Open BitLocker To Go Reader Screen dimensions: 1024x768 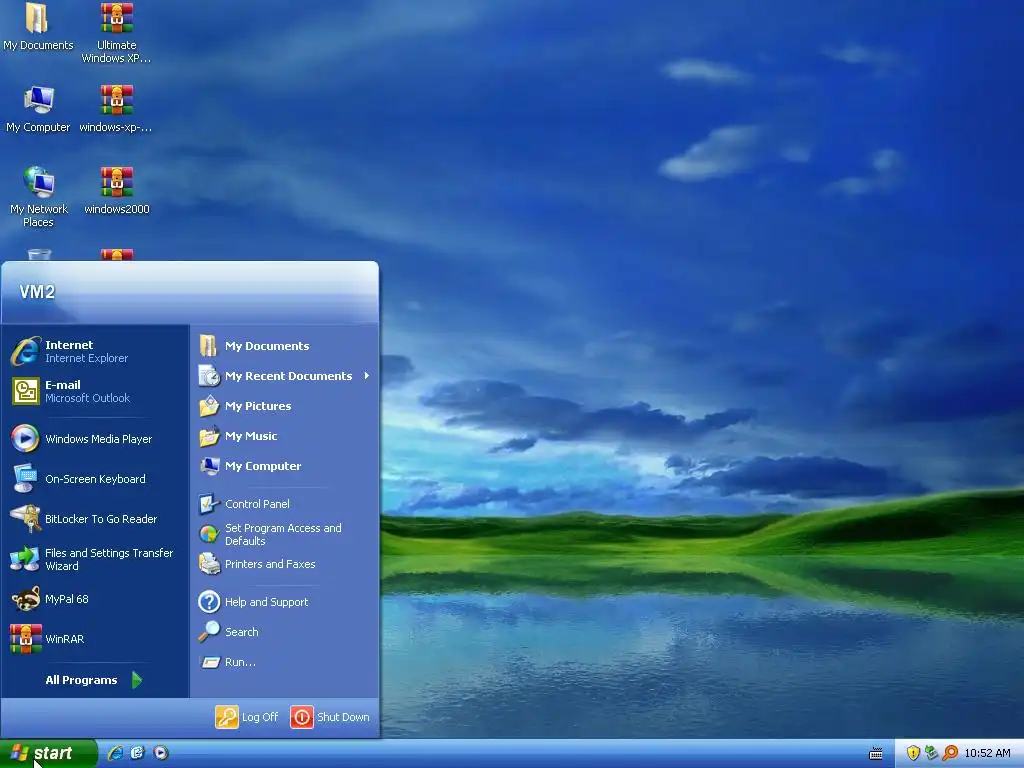pos(95,519)
